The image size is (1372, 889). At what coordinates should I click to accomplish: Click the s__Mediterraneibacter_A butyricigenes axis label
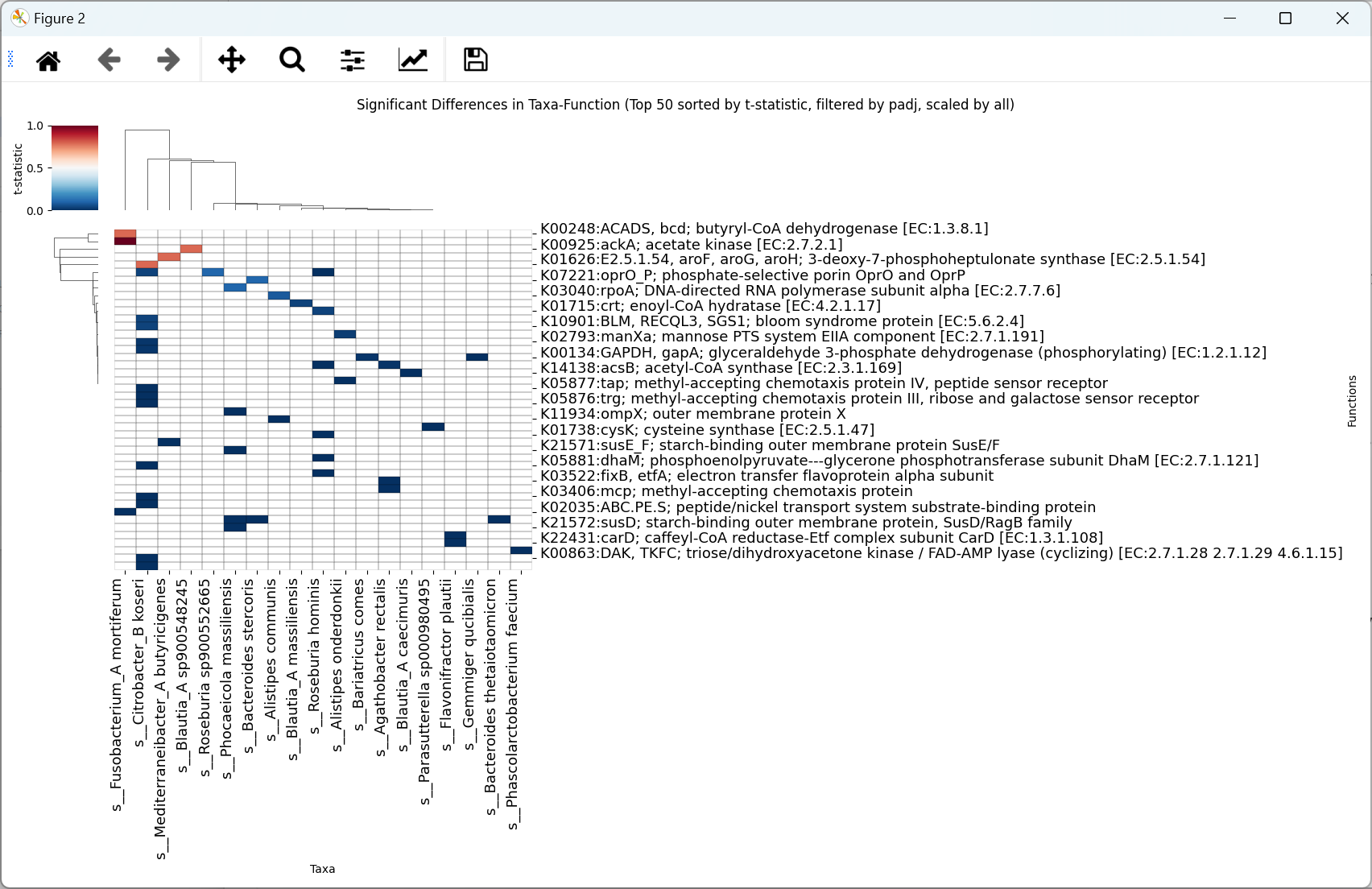click(160, 718)
